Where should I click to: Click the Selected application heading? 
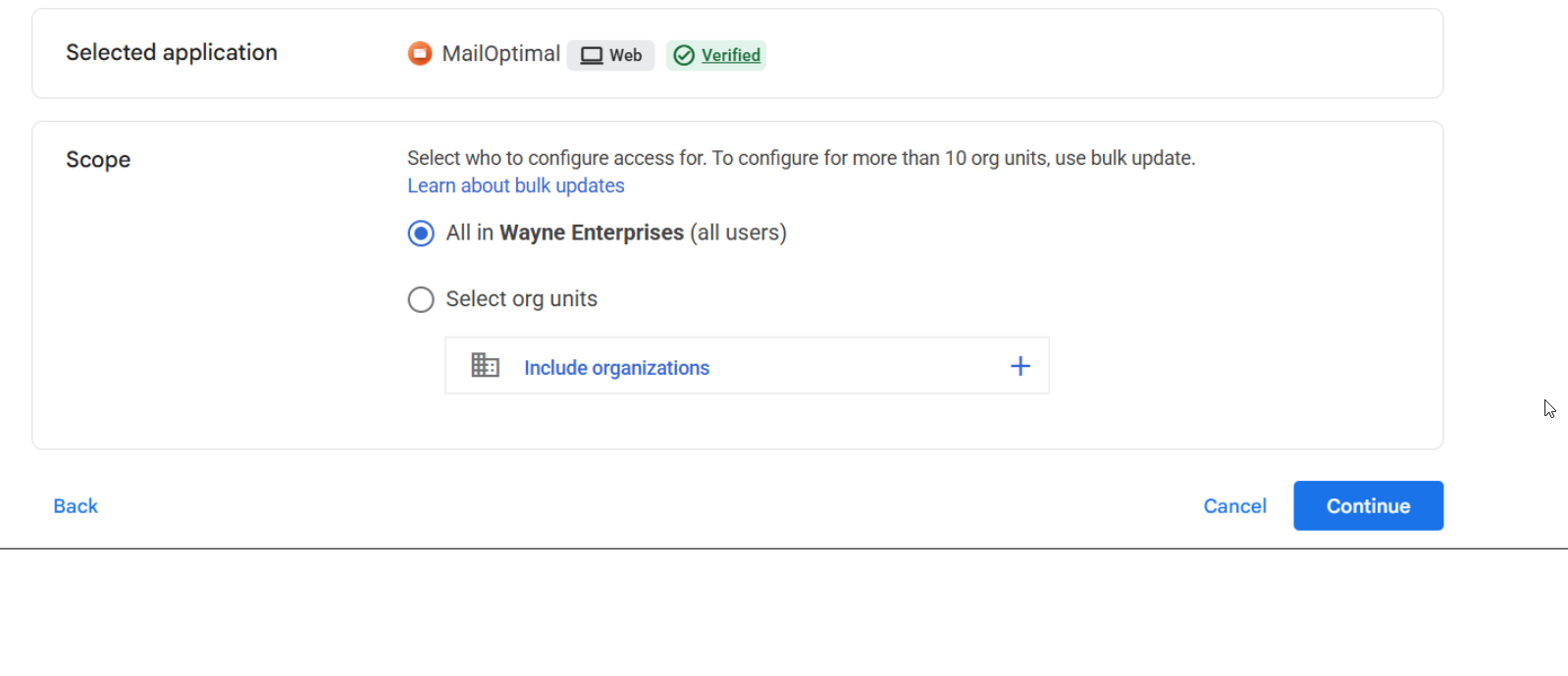172,53
